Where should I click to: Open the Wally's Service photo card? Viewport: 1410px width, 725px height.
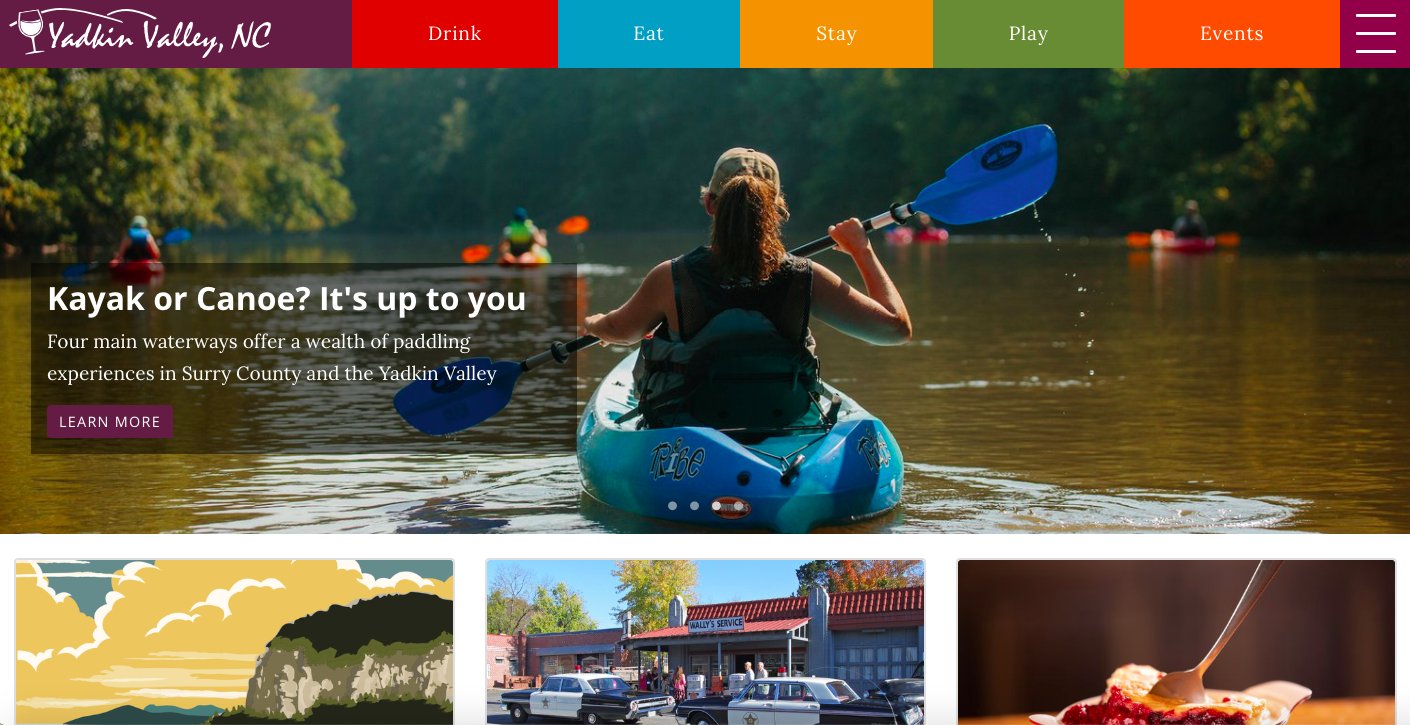(705, 642)
